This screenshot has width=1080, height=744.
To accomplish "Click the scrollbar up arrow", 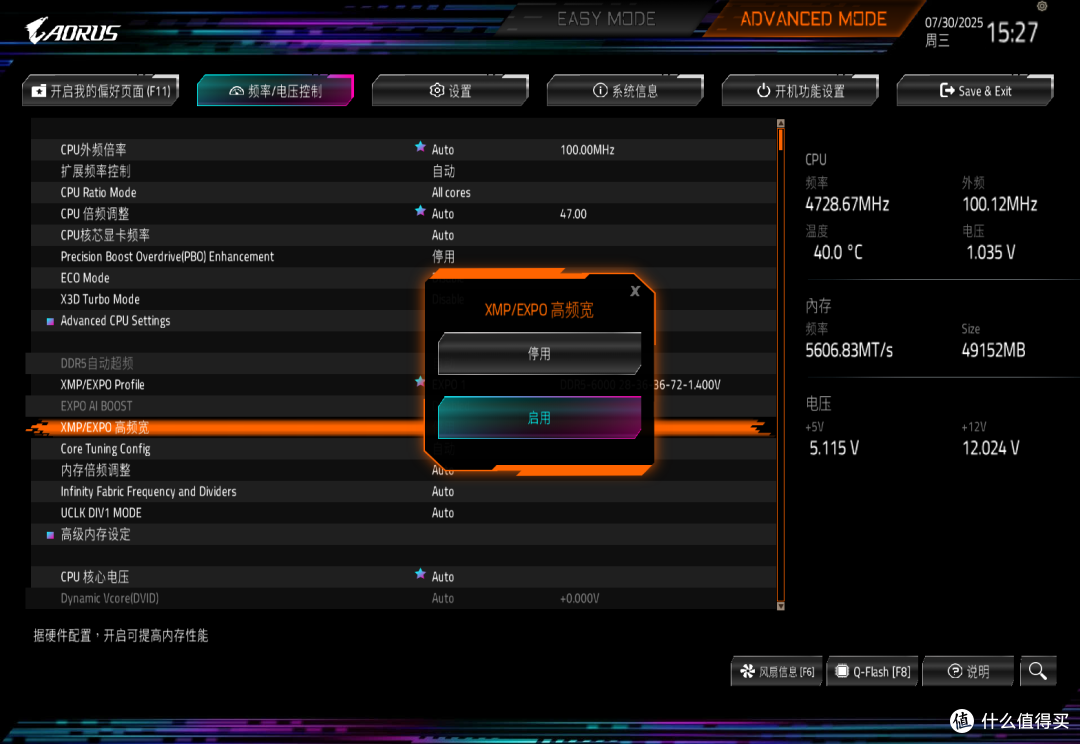I will coord(780,123).
